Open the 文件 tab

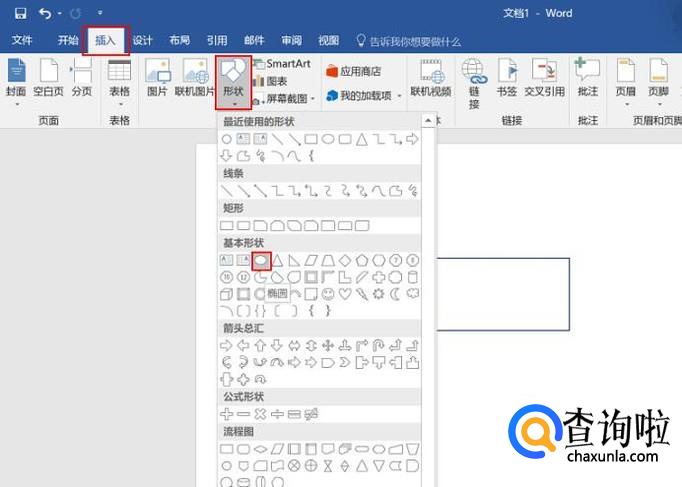click(22, 40)
